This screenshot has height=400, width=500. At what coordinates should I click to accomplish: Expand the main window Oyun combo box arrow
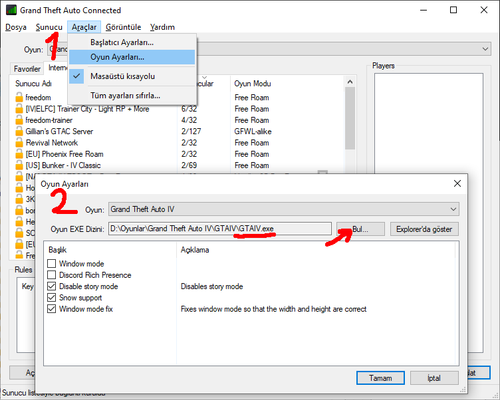[x=485, y=49]
